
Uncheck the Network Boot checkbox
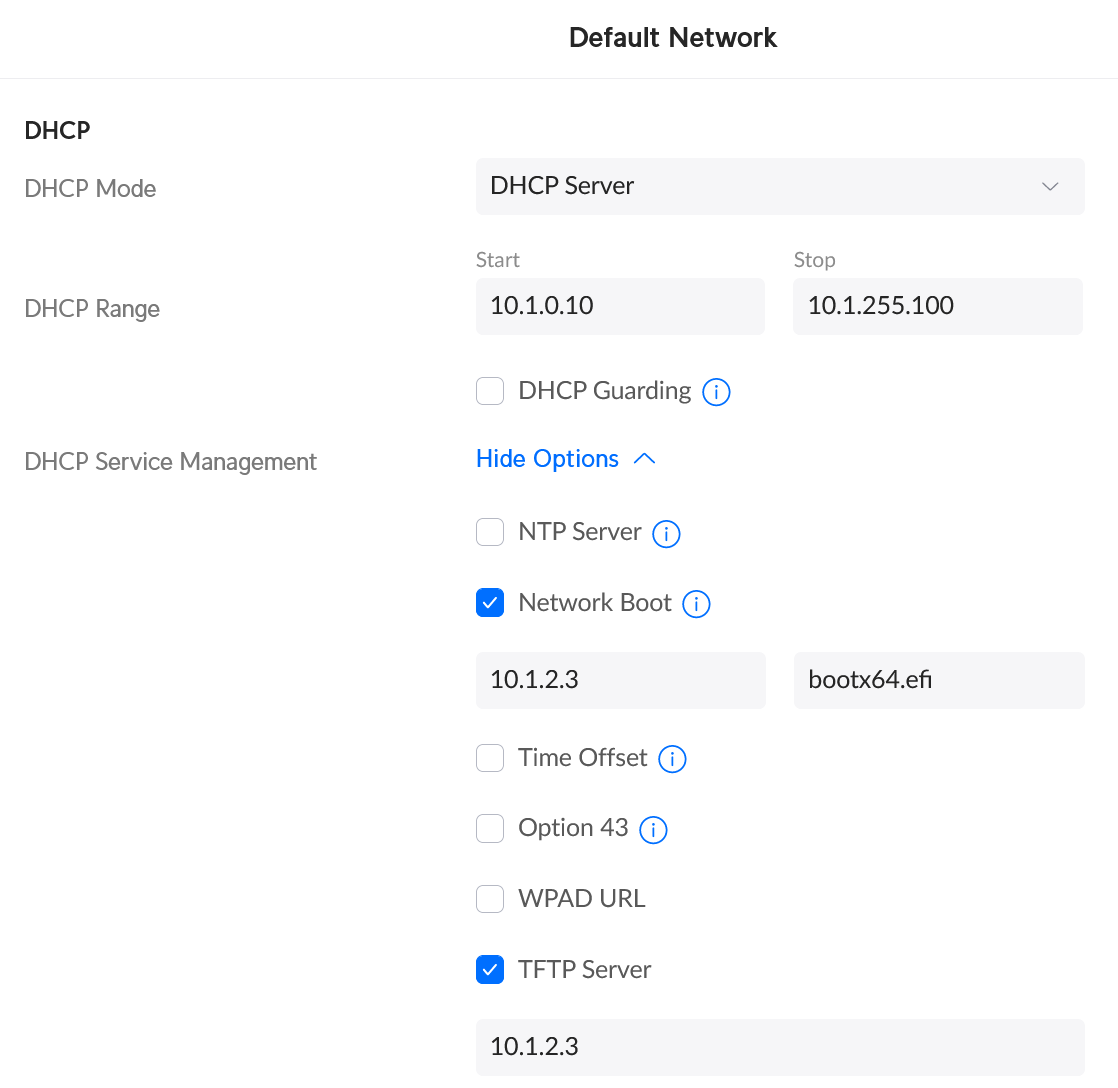tap(490, 603)
